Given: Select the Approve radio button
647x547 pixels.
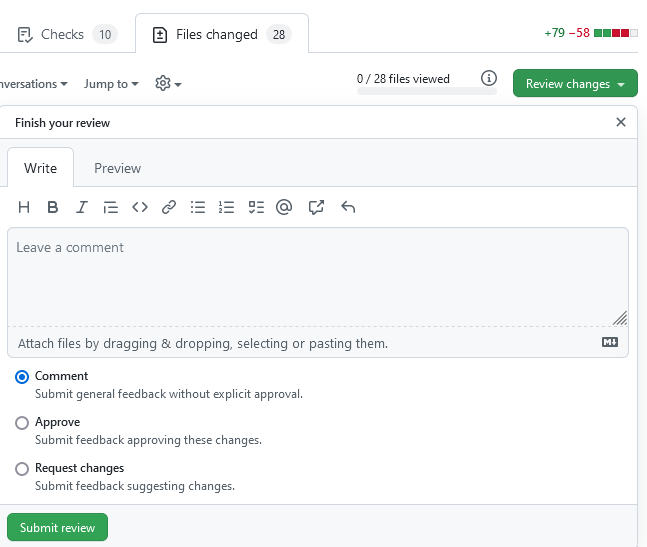Looking at the screenshot, I should [22, 423].
